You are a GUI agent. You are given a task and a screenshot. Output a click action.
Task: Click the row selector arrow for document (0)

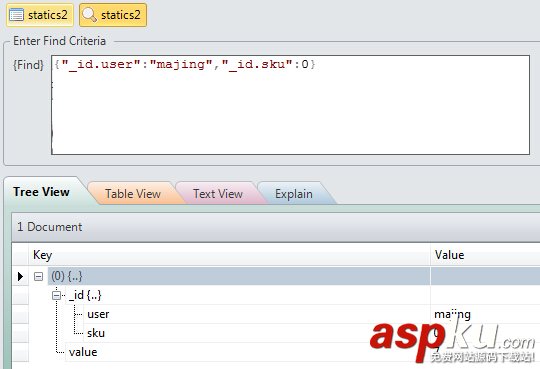click(20, 276)
